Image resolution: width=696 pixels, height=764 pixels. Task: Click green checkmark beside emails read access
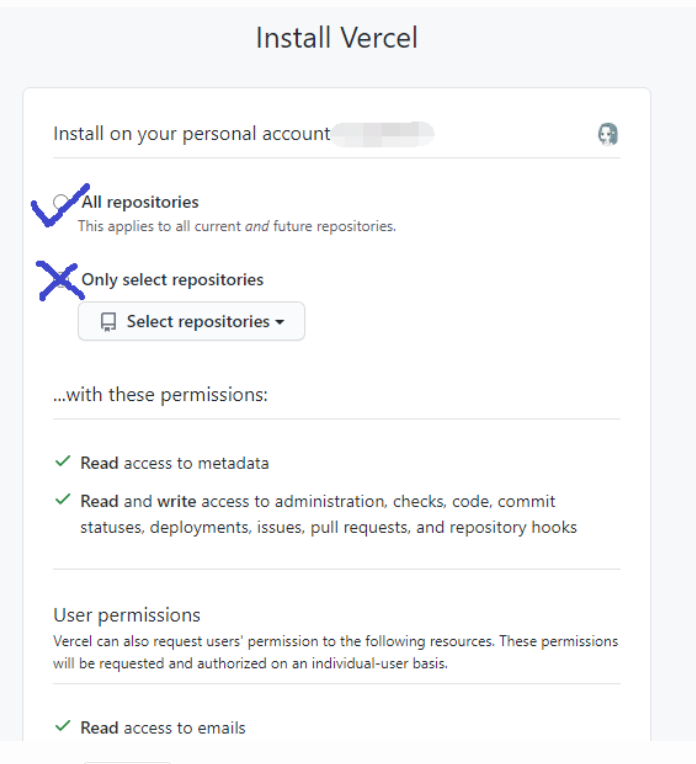(63, 727)
